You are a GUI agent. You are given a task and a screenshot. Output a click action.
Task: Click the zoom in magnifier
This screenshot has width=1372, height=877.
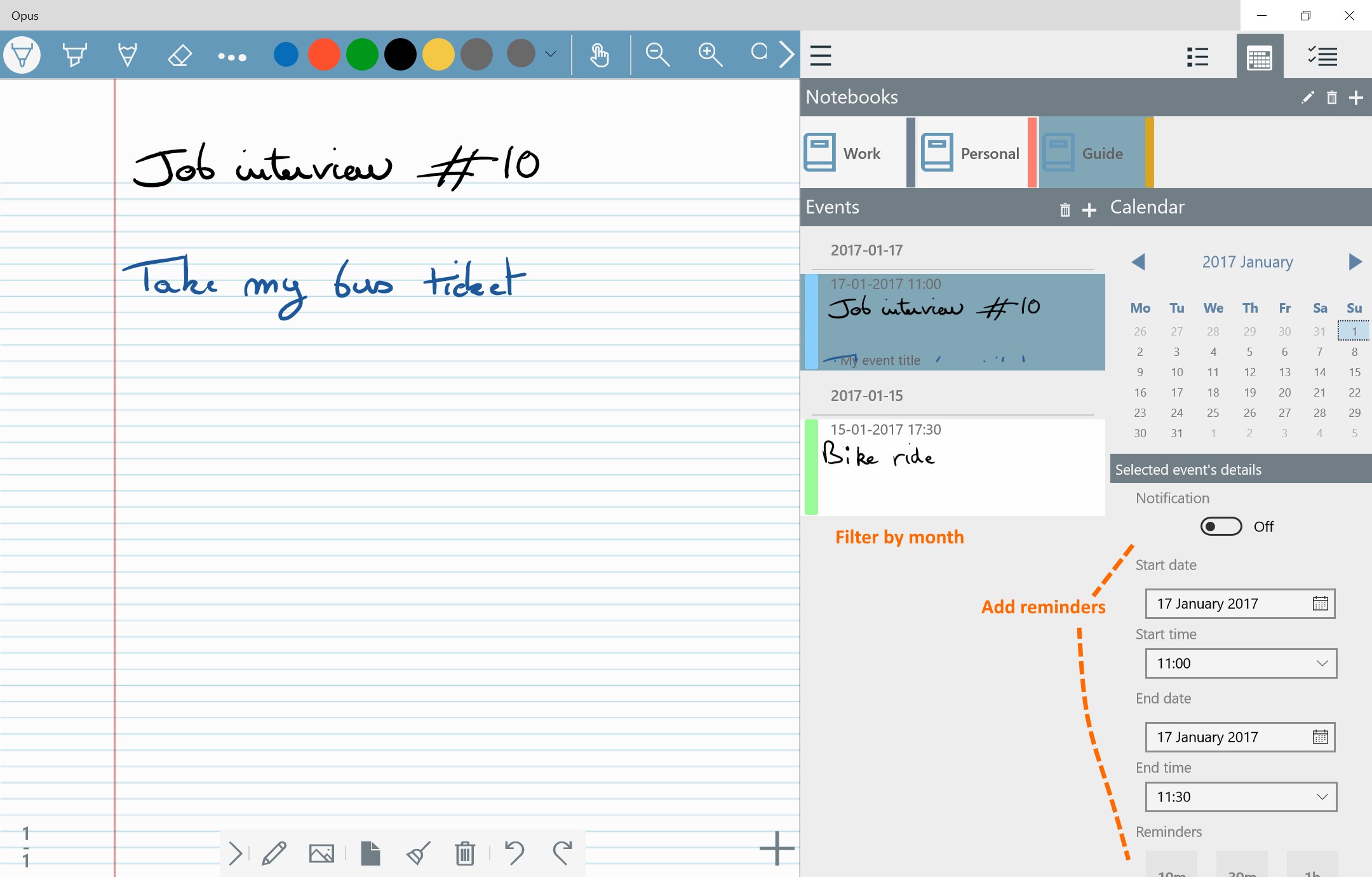point(710,55)
